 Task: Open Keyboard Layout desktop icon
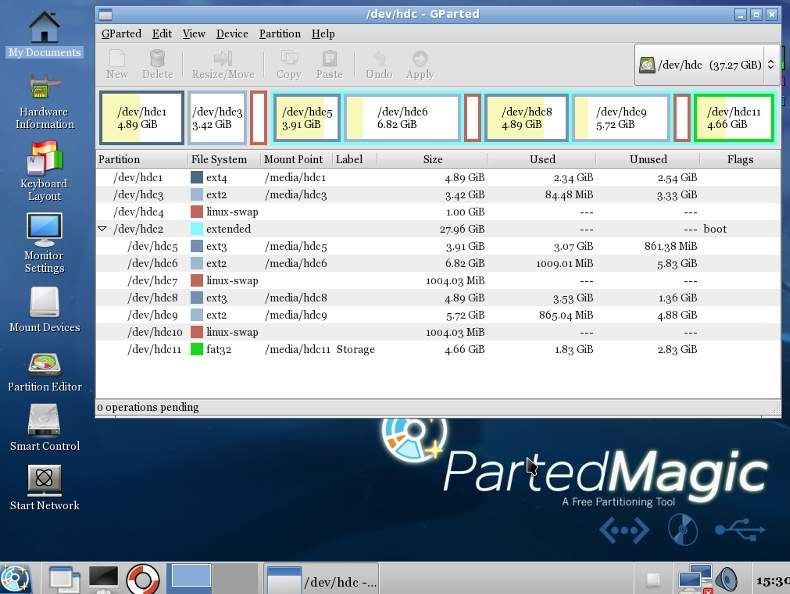point(44,171)
